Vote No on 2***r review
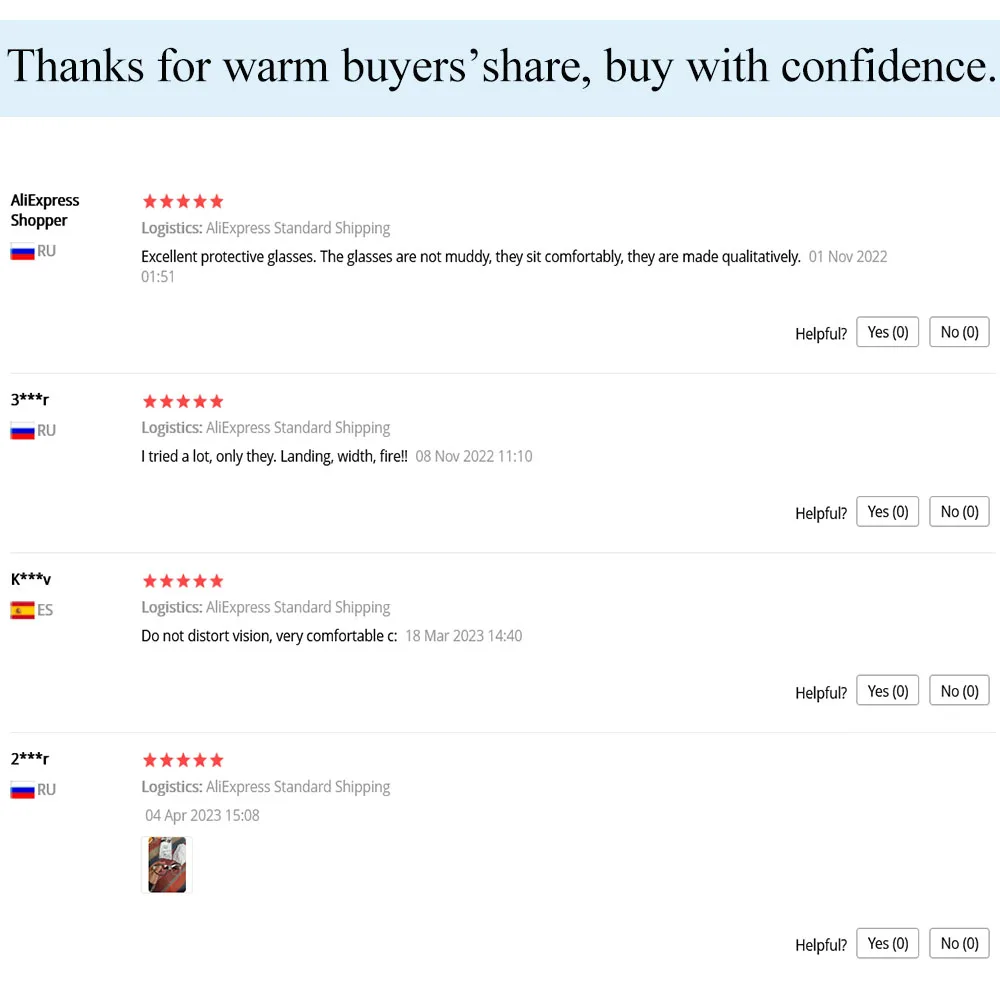 959,943
